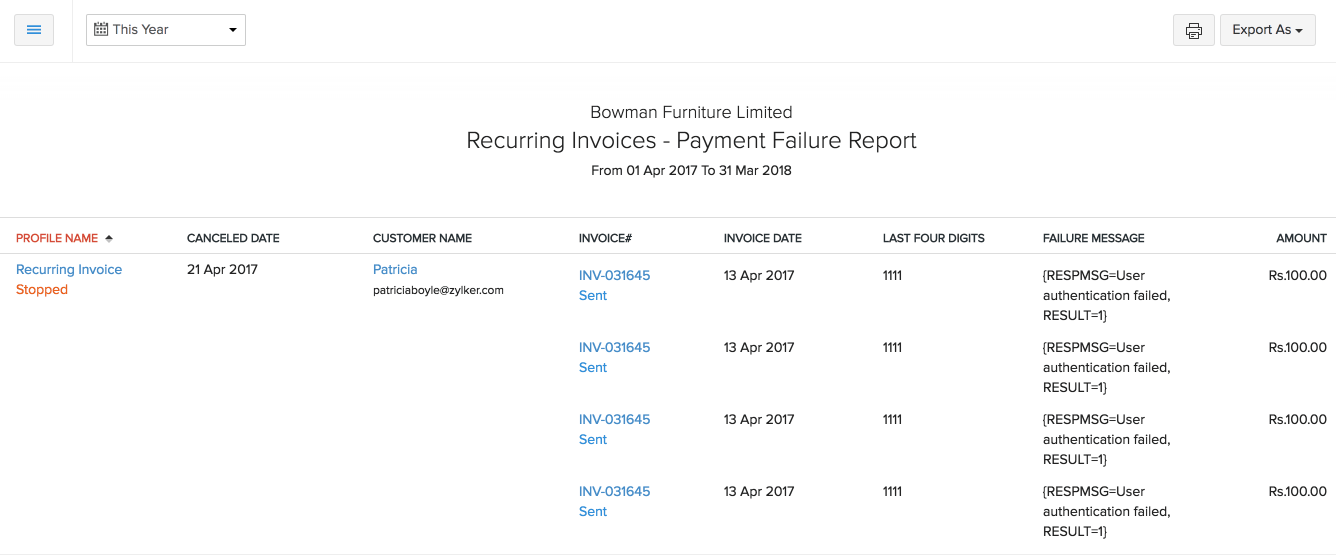The image size is (1336, 557).
Task: Click the Canceled Date column header
Action: click(x=233, y=239)
